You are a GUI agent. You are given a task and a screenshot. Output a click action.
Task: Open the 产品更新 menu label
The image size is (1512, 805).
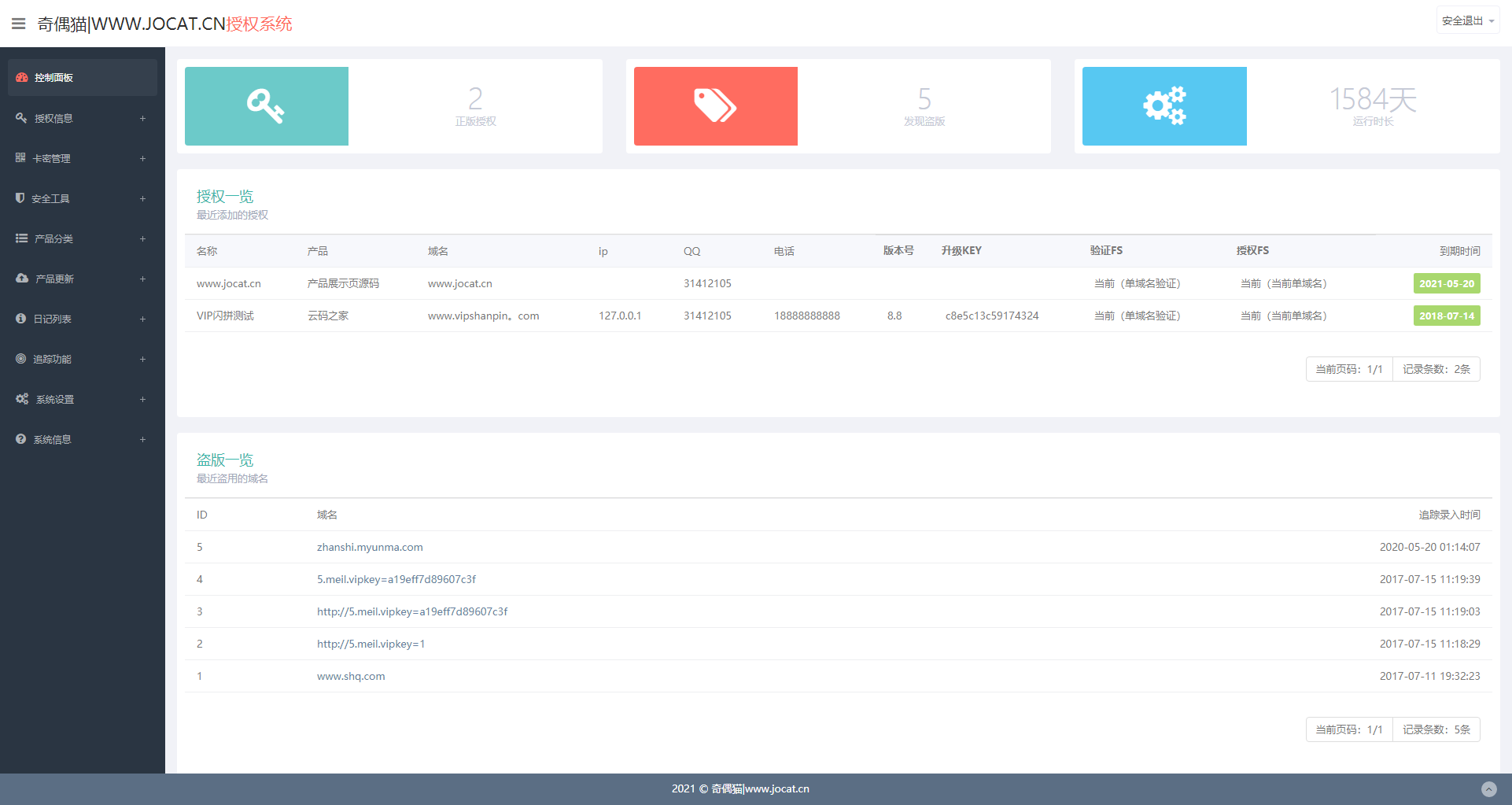click(x=54, y=279)
